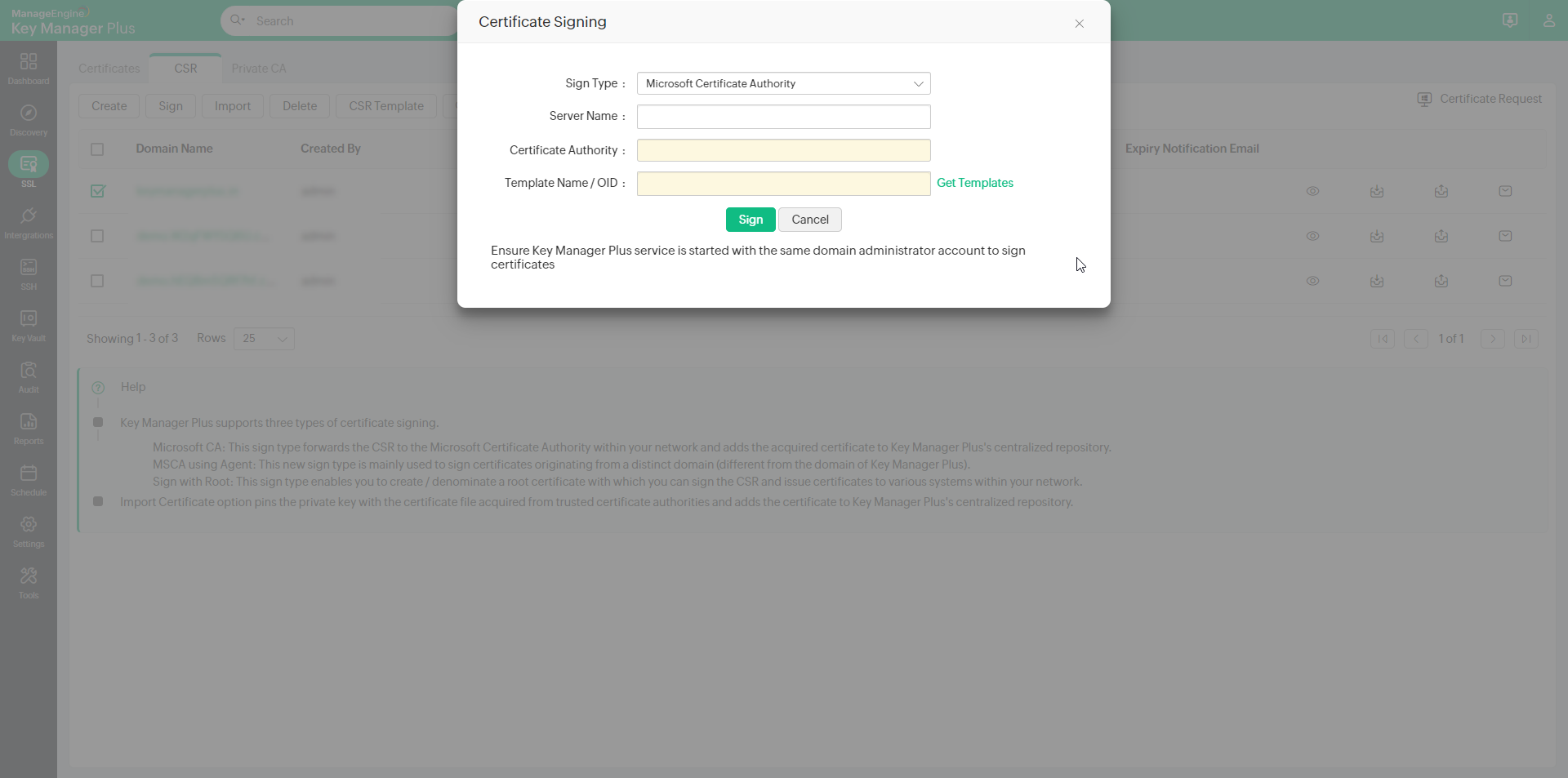Viewport: 1568px width, 778px height.
Task: Open the Key Vault sidebar icon
Action: point(29,325)
